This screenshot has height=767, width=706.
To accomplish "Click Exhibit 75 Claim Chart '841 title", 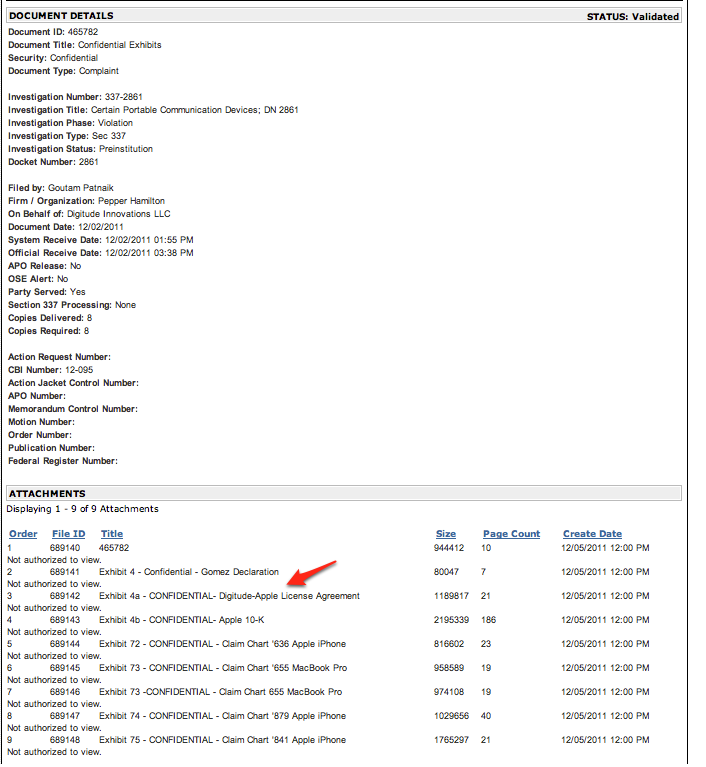I will (x=222, y=740).
